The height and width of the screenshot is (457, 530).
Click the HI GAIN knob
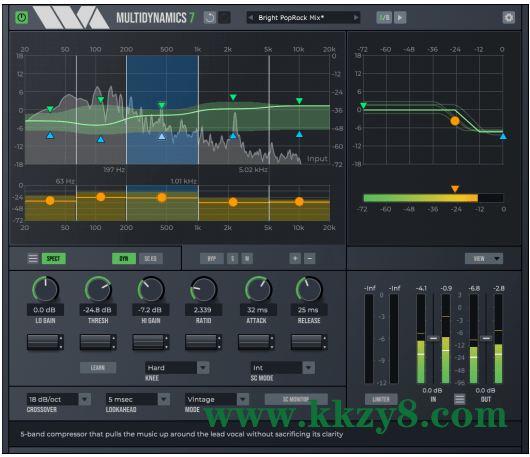tap(151, 289)
